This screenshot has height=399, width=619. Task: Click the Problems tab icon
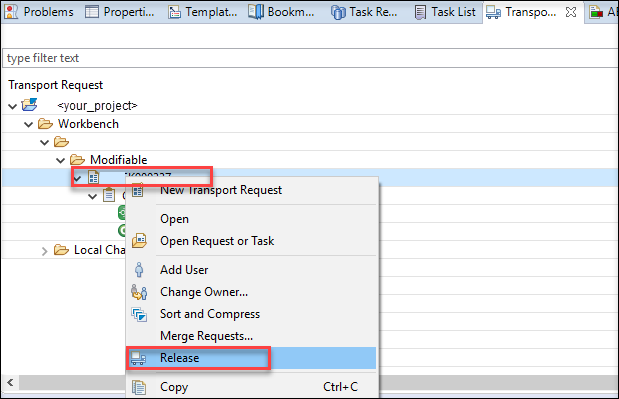[11, 12]
